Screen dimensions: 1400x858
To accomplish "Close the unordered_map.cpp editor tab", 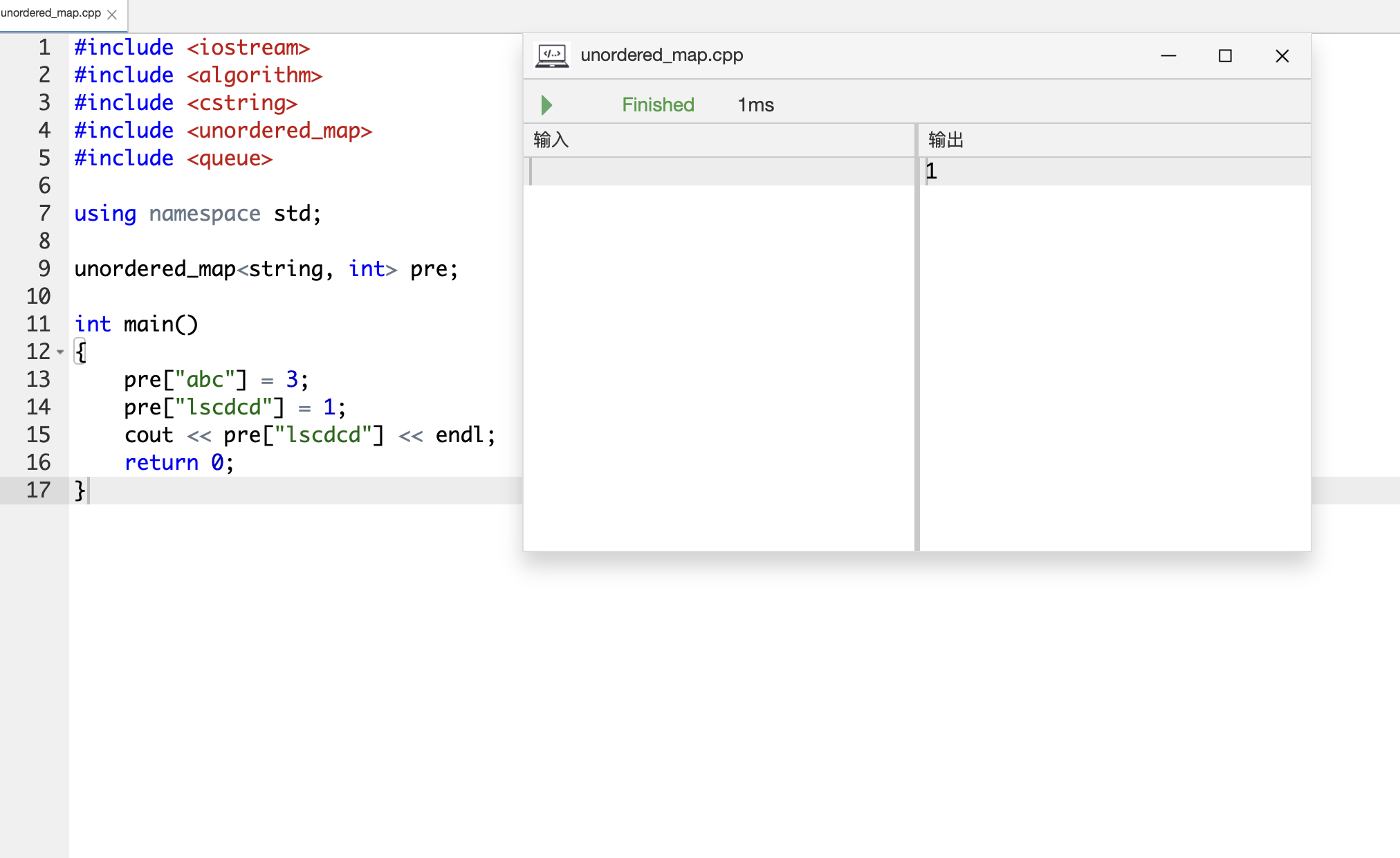I will [112, 15].
